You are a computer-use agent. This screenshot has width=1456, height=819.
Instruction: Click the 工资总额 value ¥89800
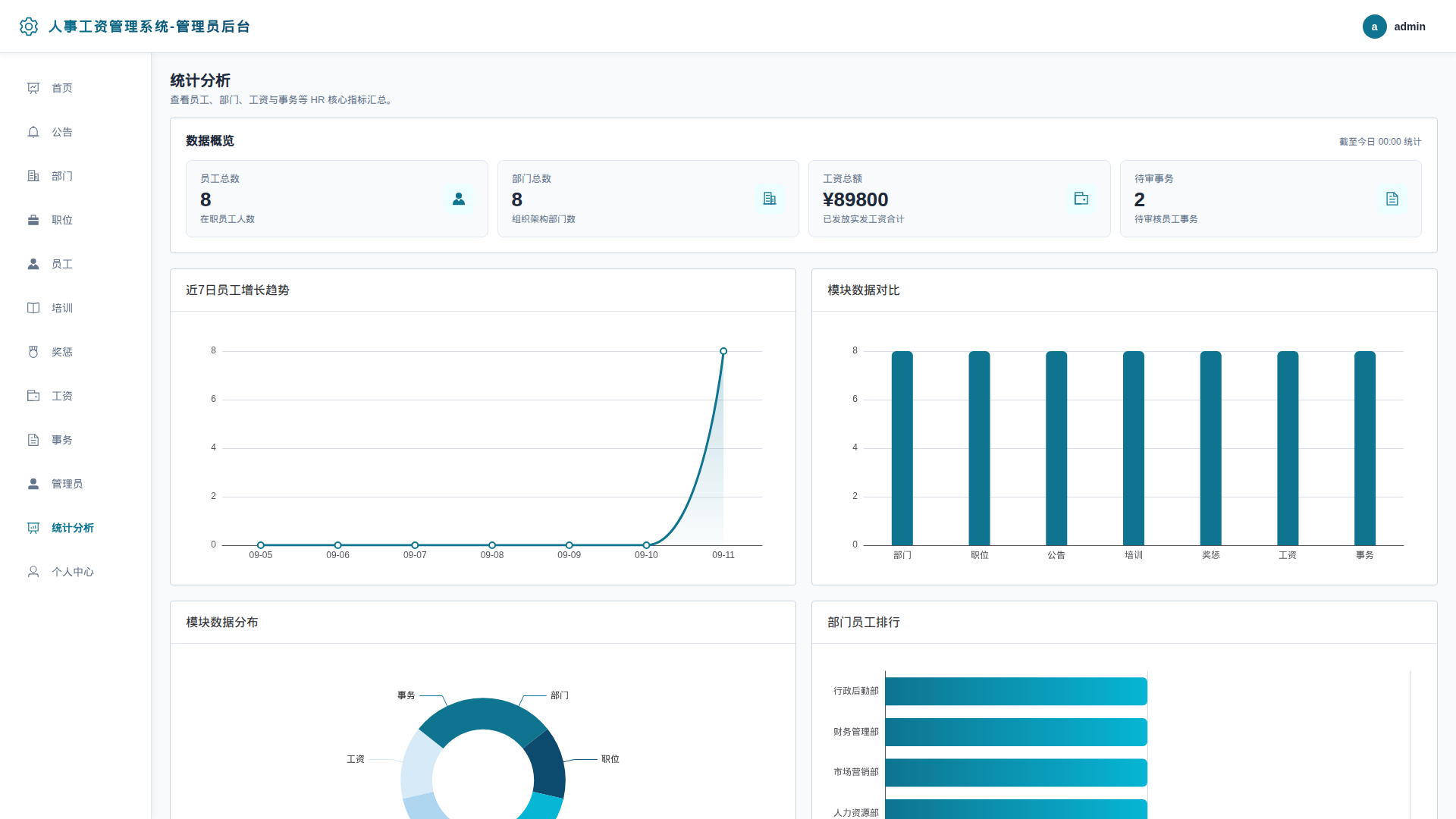coord(855,199)
